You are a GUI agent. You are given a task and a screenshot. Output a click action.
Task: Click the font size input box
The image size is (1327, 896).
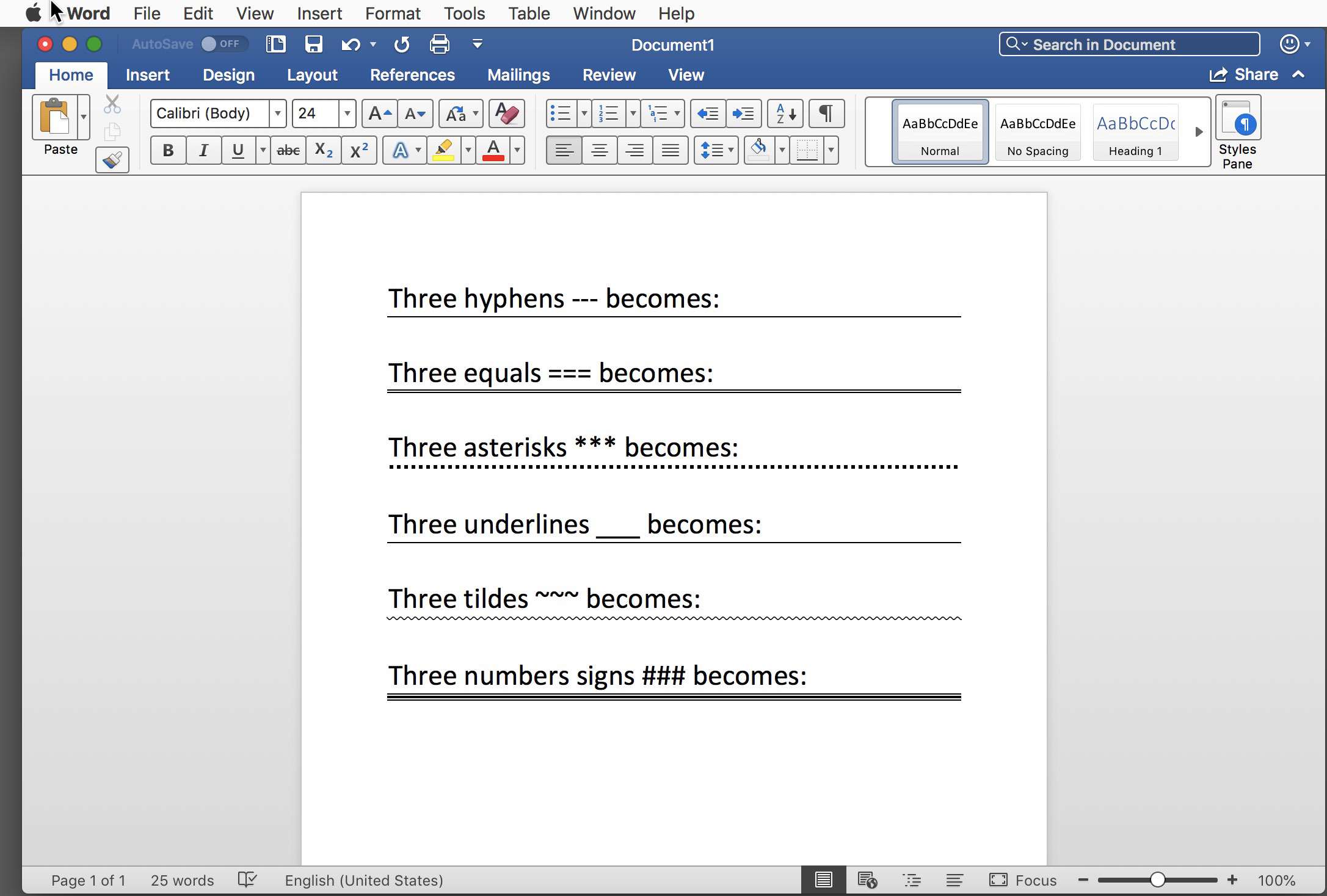[x=316, y=114]
